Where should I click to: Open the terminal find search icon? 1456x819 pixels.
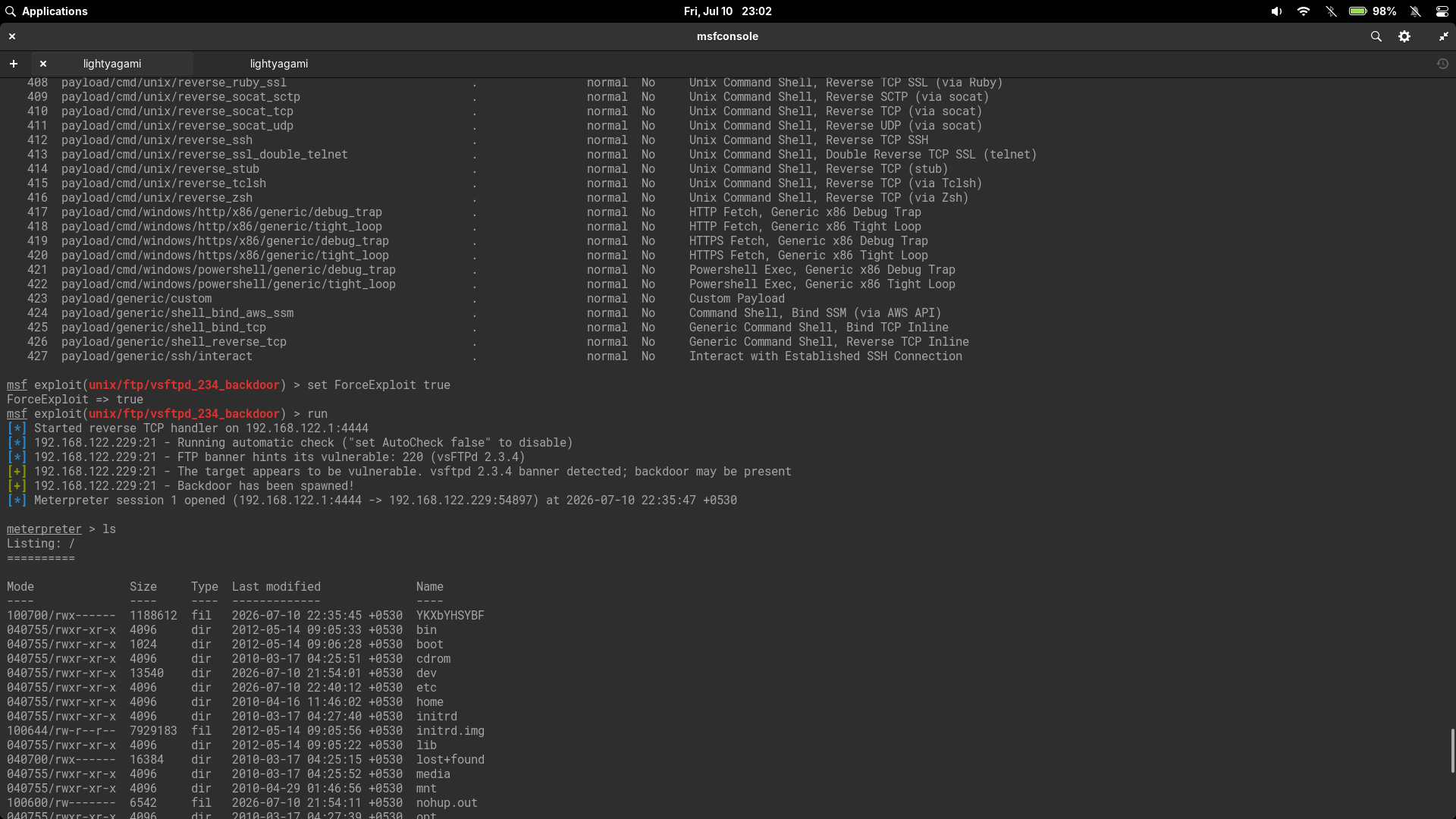click(x=1376, y=36)
